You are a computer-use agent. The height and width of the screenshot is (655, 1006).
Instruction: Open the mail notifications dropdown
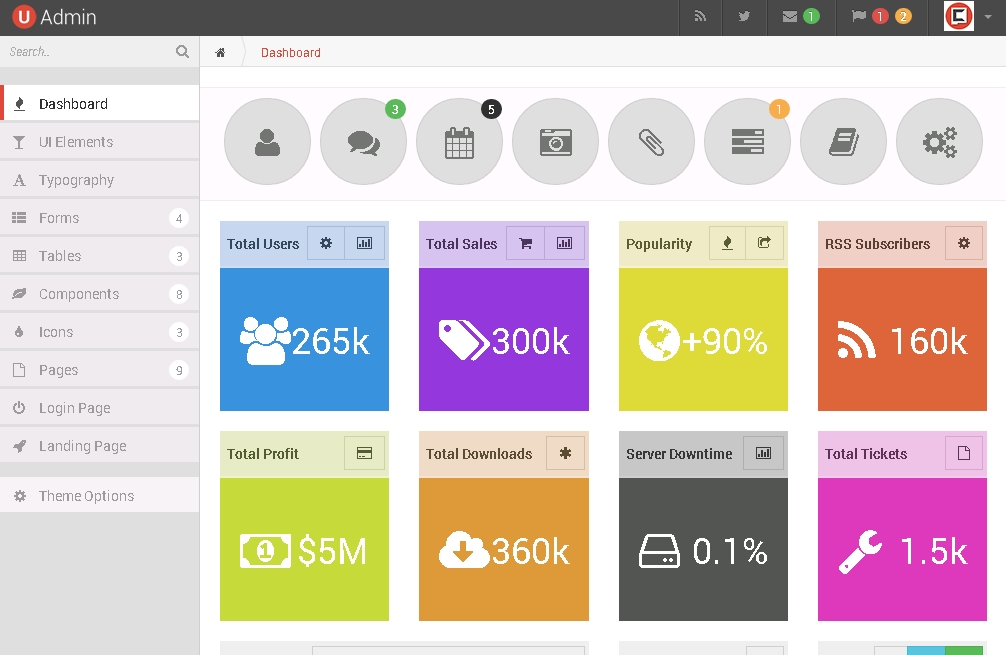tap(800, 17)
